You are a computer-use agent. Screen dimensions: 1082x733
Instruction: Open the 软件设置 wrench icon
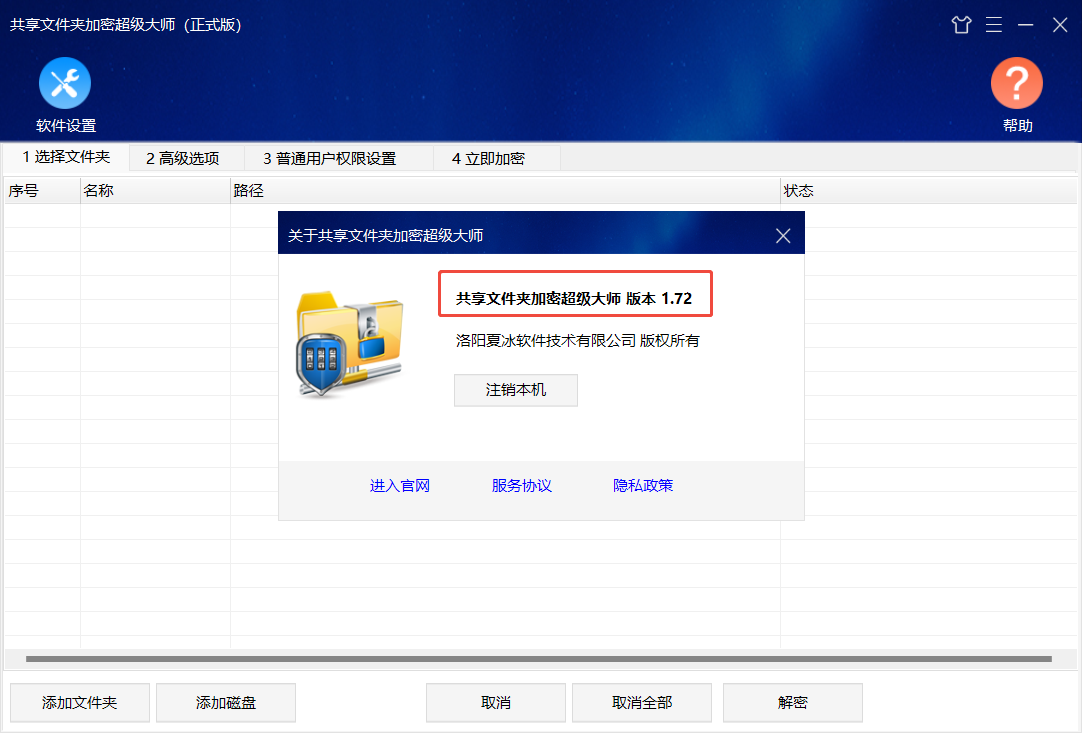pyautogui.click(x=65, y=83)
